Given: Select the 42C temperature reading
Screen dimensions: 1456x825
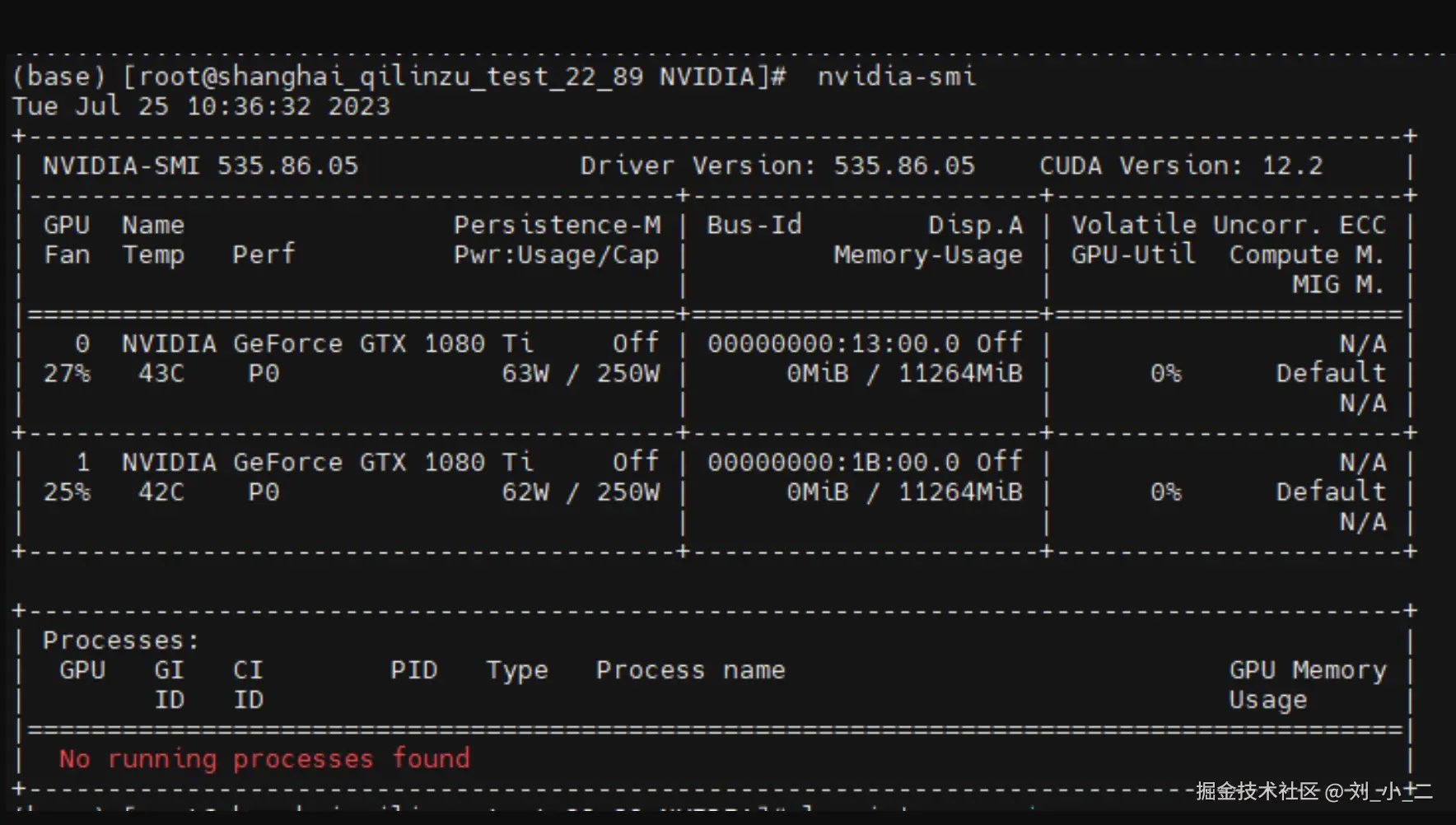Looking at the screenshot, I should click(x=161, y=492).
